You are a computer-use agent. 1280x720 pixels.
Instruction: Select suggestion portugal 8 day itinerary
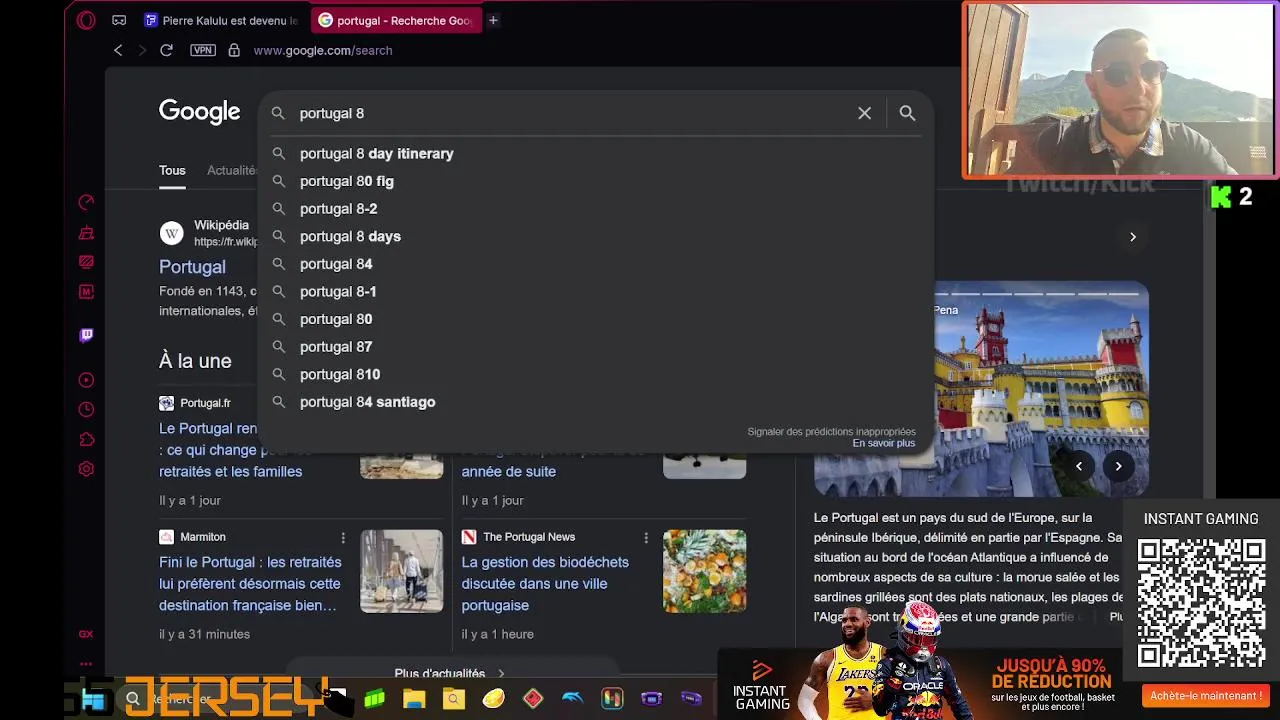tap(595, 154)
